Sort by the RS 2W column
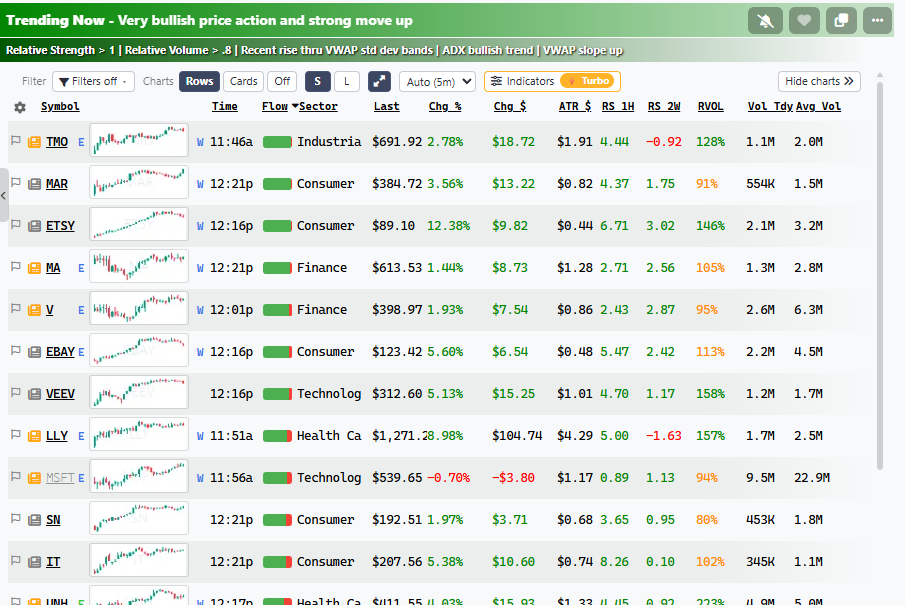Image resolution: width=905 pixels, height=605 pixels. point(664,107)
